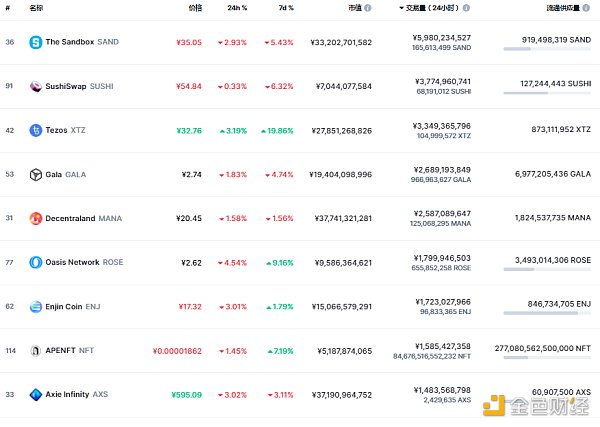Viewport: 600px width, 427px height.
Task: Show info tooltip beside 市值 header
Action: tap(369, 8)
